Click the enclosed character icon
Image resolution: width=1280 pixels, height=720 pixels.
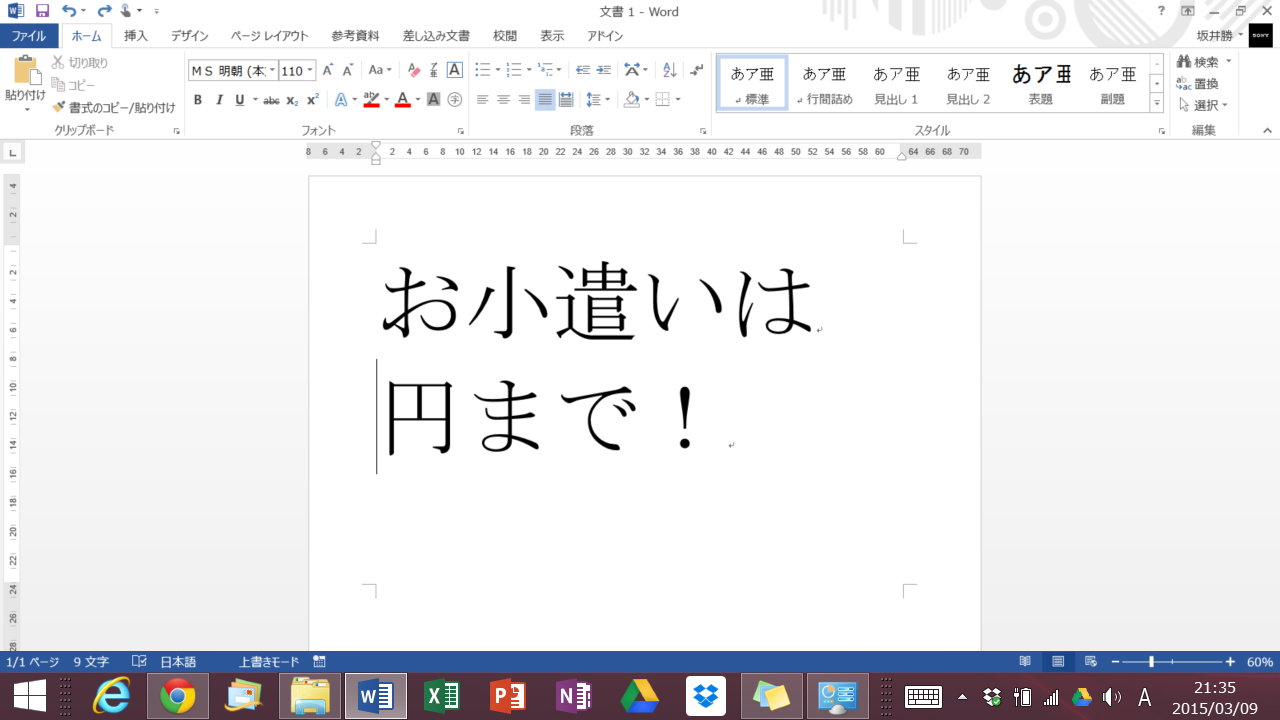click(454, 100)
